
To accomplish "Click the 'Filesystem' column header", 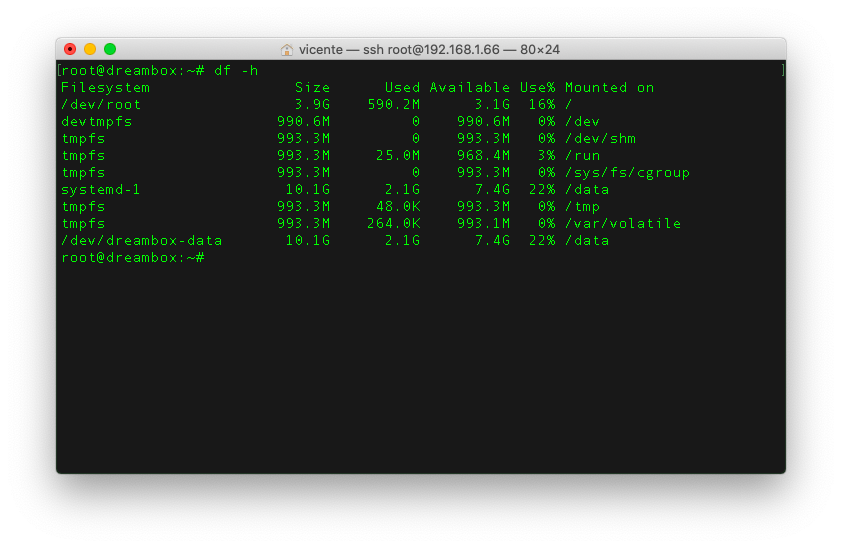I will 105,87.
